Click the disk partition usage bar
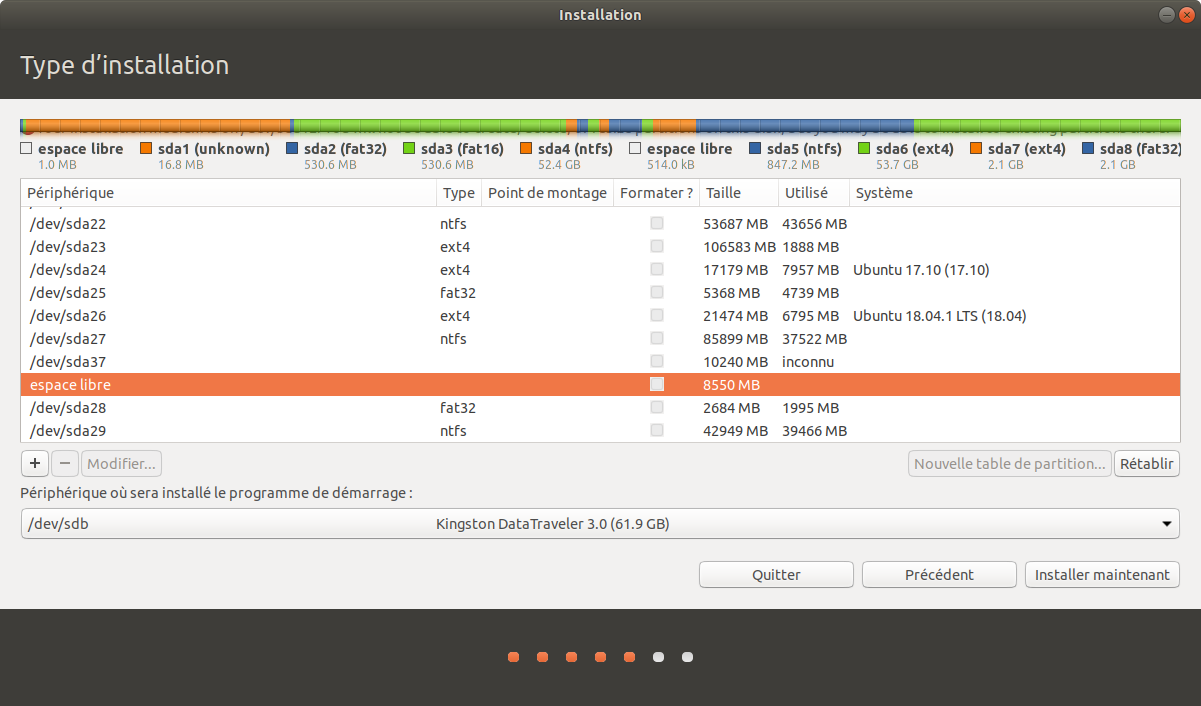This screenshot has height=706, width=1201. [x=600, y=127]
